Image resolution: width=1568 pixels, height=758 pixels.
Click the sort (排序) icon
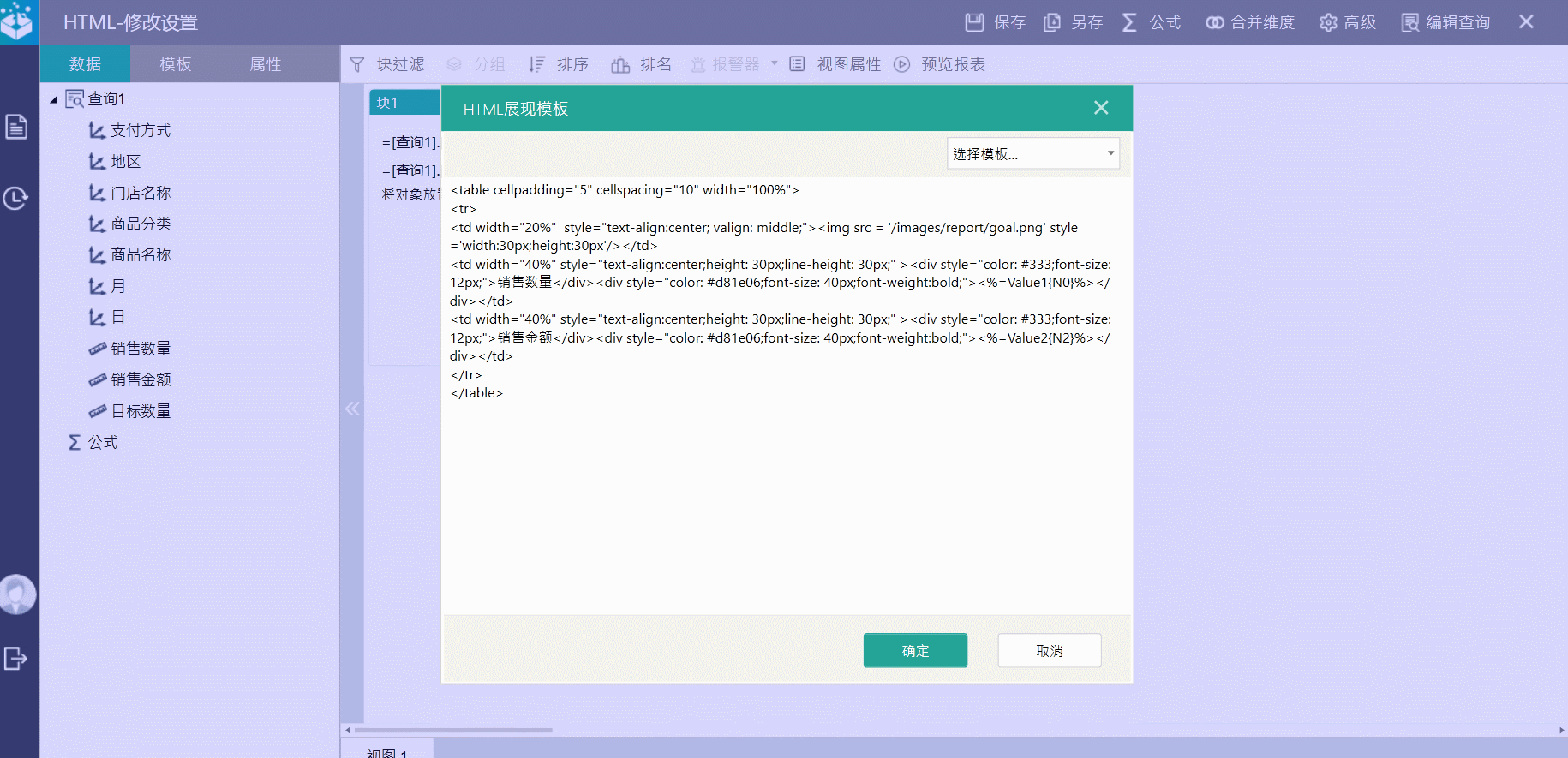click(536, 64)
